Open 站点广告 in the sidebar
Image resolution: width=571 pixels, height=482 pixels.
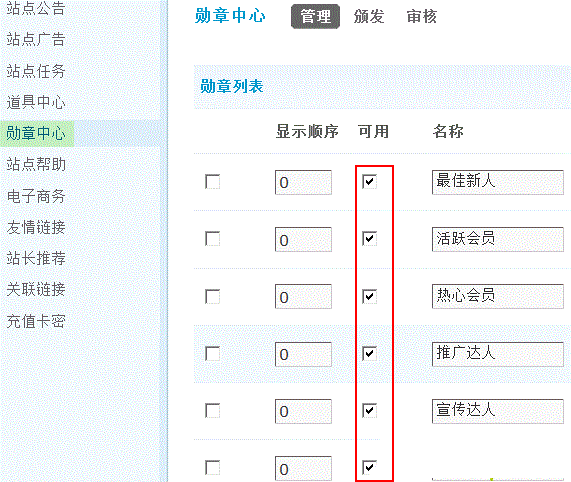[36, 39]
